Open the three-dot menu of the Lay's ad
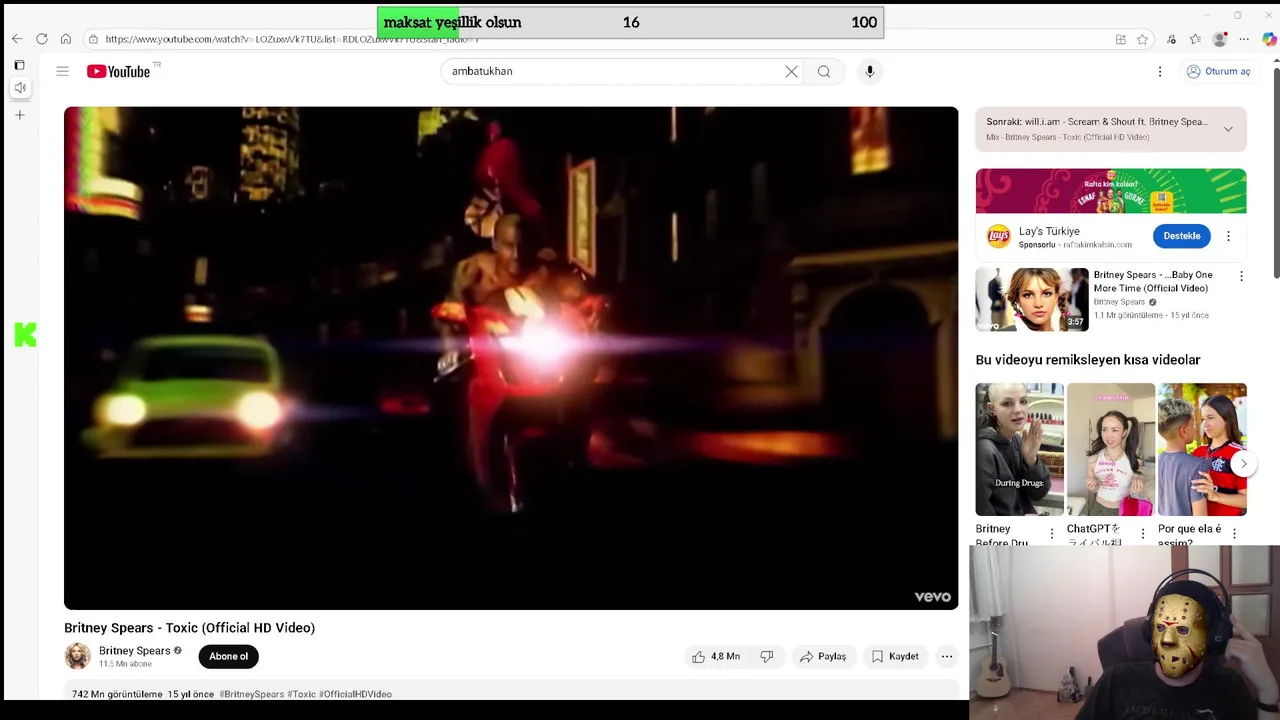The image size is (1280, 720). 1228,236
